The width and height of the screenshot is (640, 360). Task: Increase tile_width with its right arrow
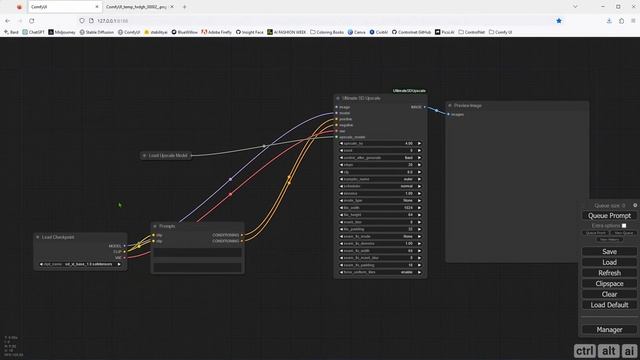[419, 208]
